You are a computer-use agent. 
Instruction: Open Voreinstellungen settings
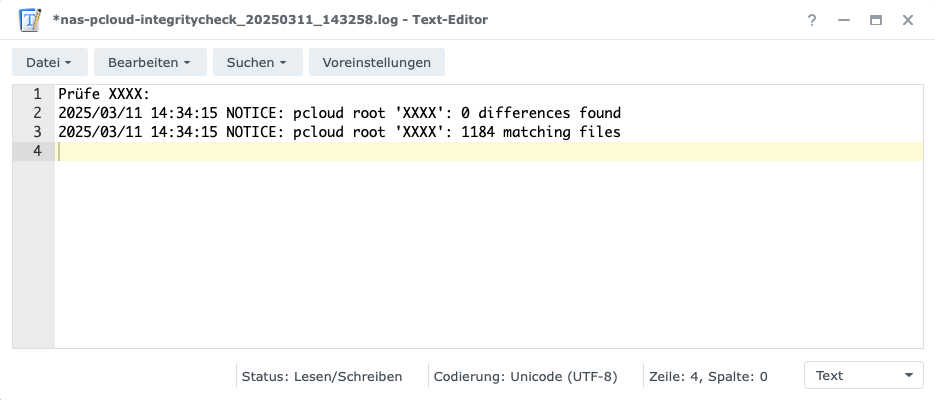[x=377, y=62]
